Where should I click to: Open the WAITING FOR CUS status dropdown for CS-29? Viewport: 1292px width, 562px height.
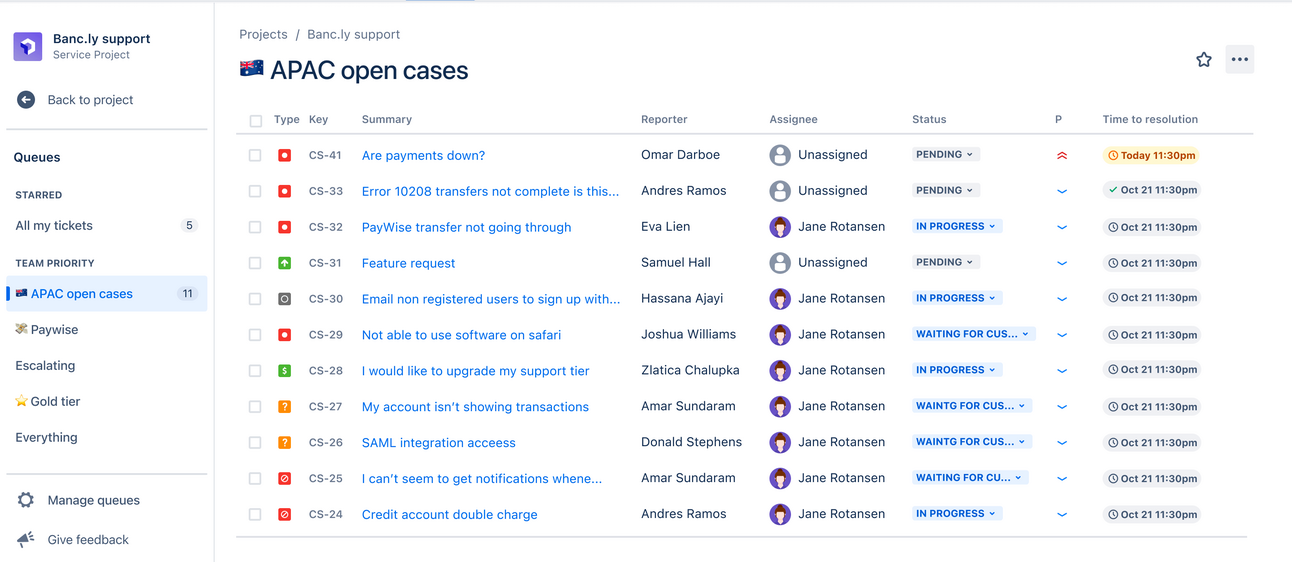click(973, 334)
